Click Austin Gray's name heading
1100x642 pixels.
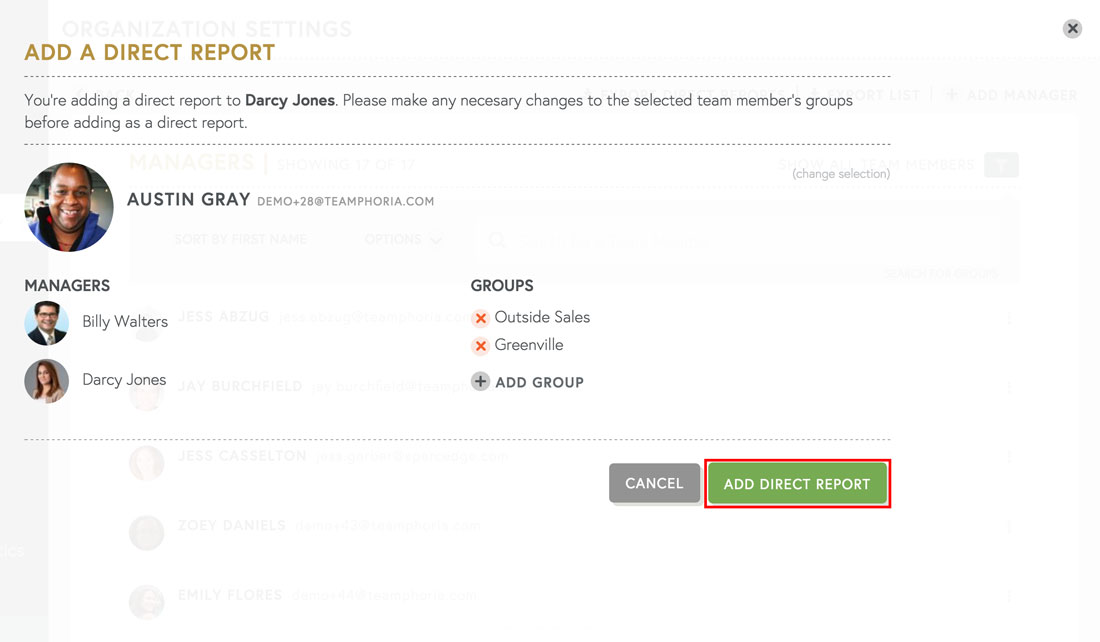188,200
